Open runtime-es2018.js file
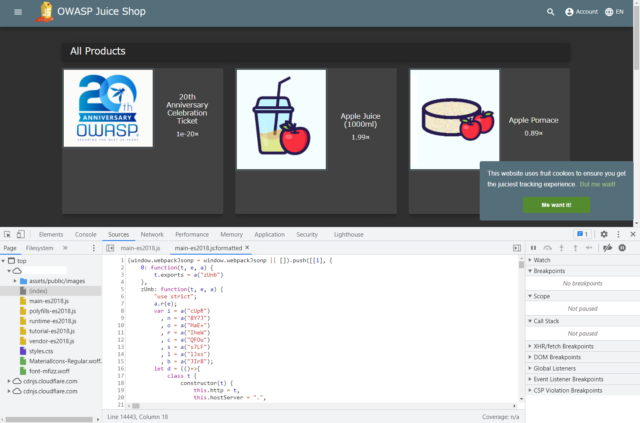This screenshot has height=423, width=640. pos(52,321)
